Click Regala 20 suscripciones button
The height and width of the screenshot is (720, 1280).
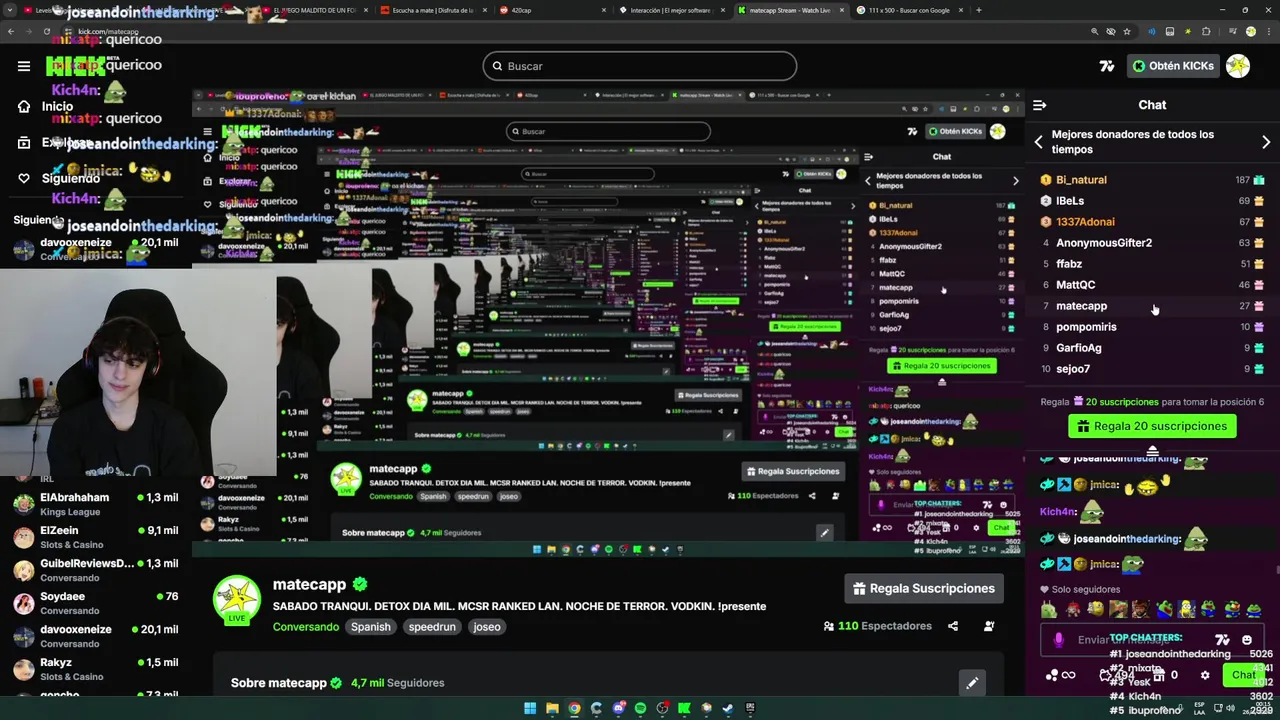tap(1152, 426)
